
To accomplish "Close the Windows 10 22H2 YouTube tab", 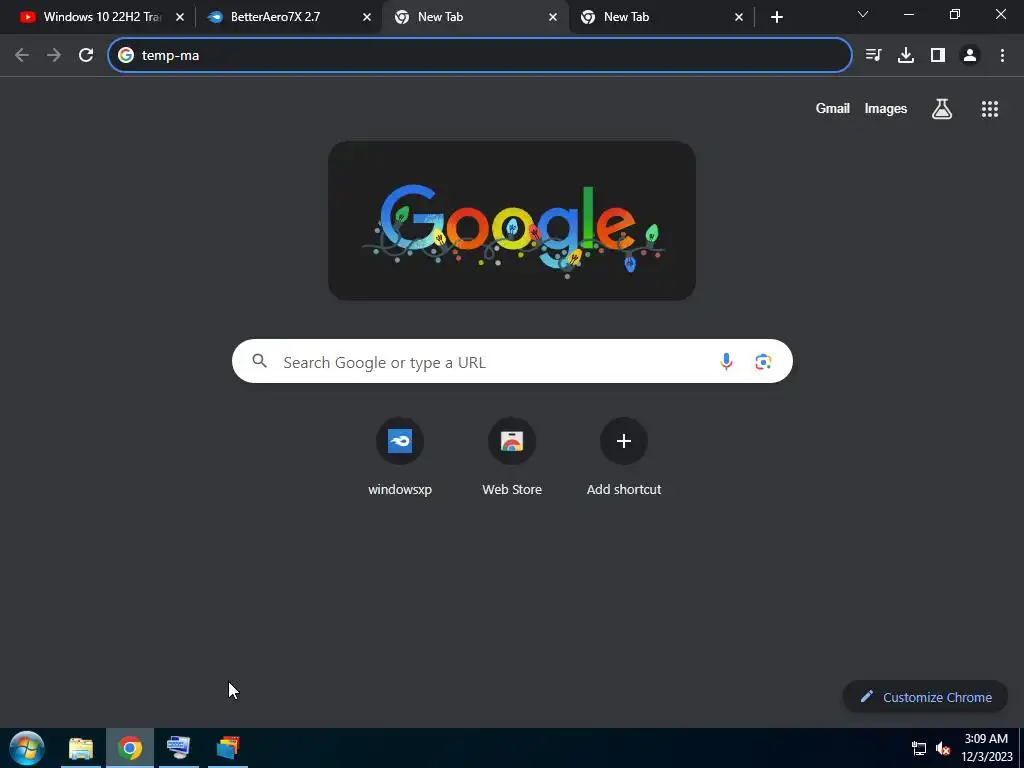I will click(x=180, y=17).
